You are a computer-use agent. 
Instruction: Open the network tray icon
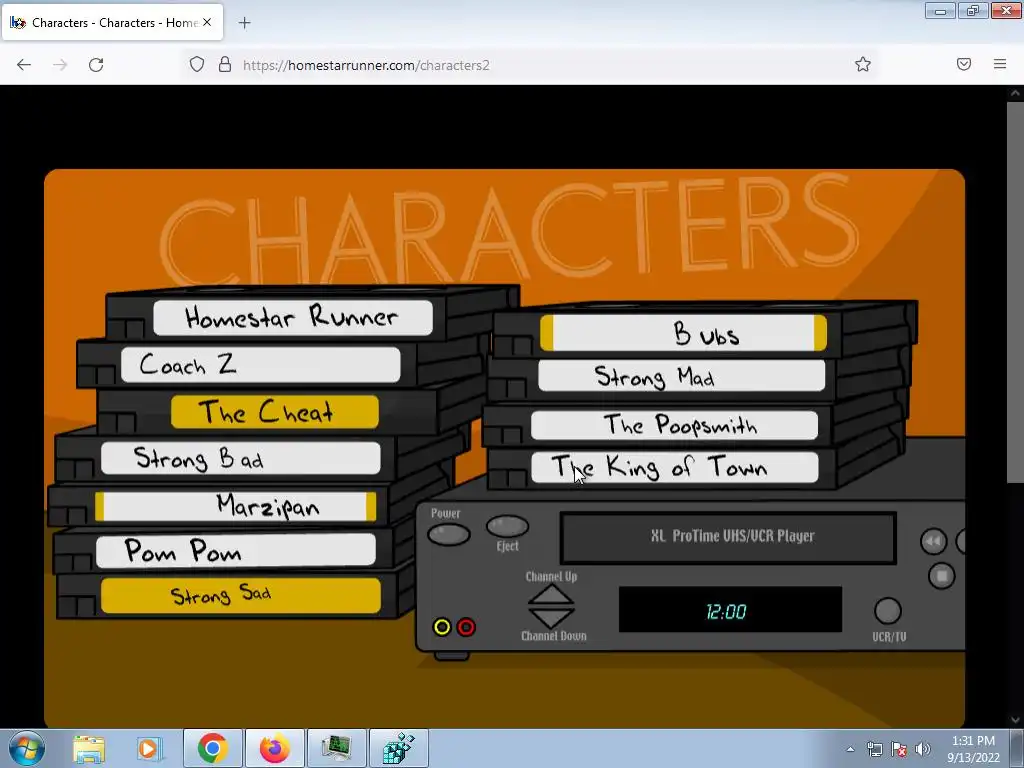click(874, 749)
